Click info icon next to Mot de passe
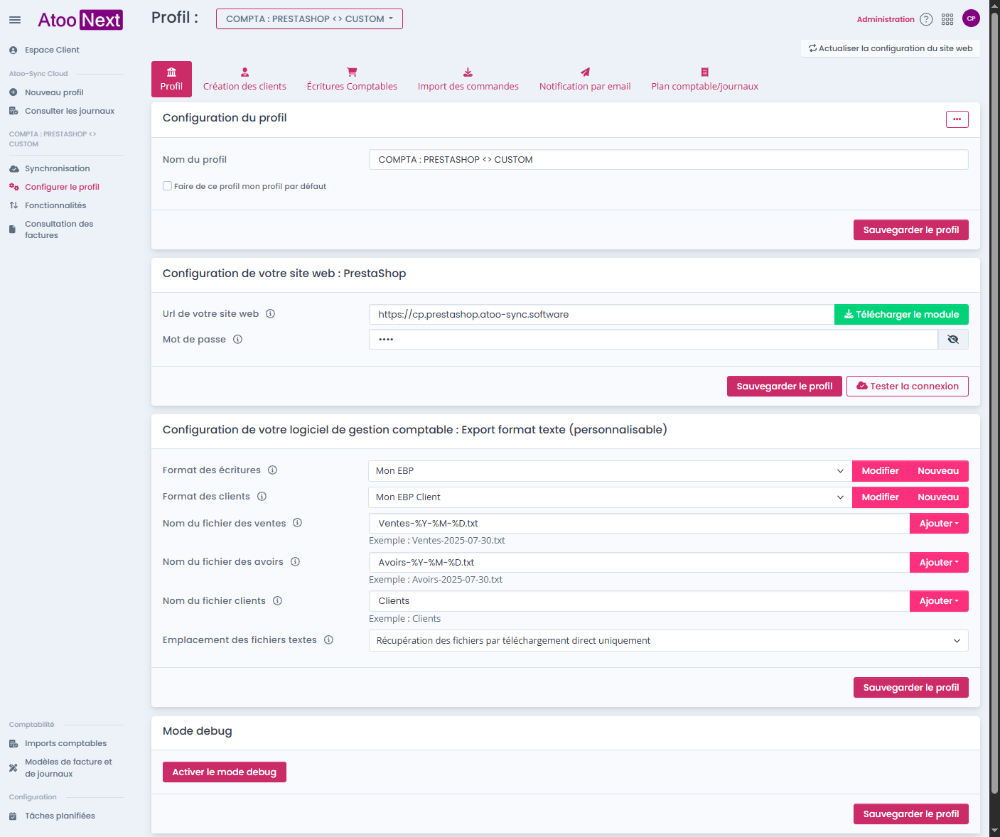Screen dimensions: 1000x837 pyautogui.click(x=237, y=339)
